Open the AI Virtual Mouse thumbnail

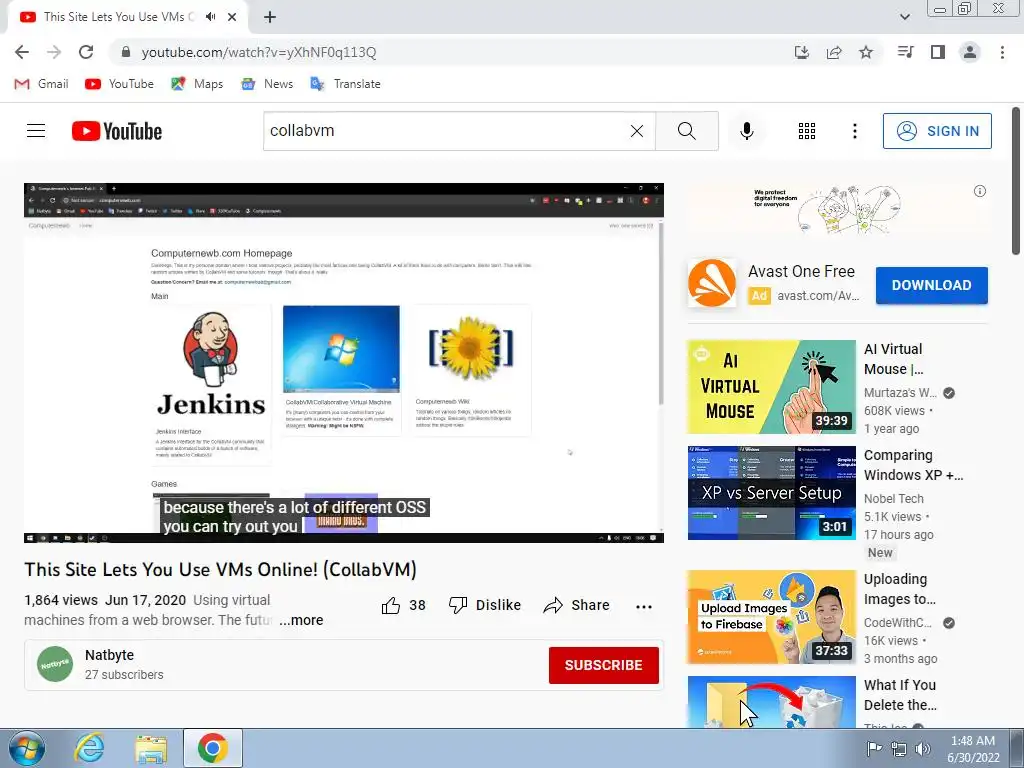pyautogui.click(x=771, y=387)
